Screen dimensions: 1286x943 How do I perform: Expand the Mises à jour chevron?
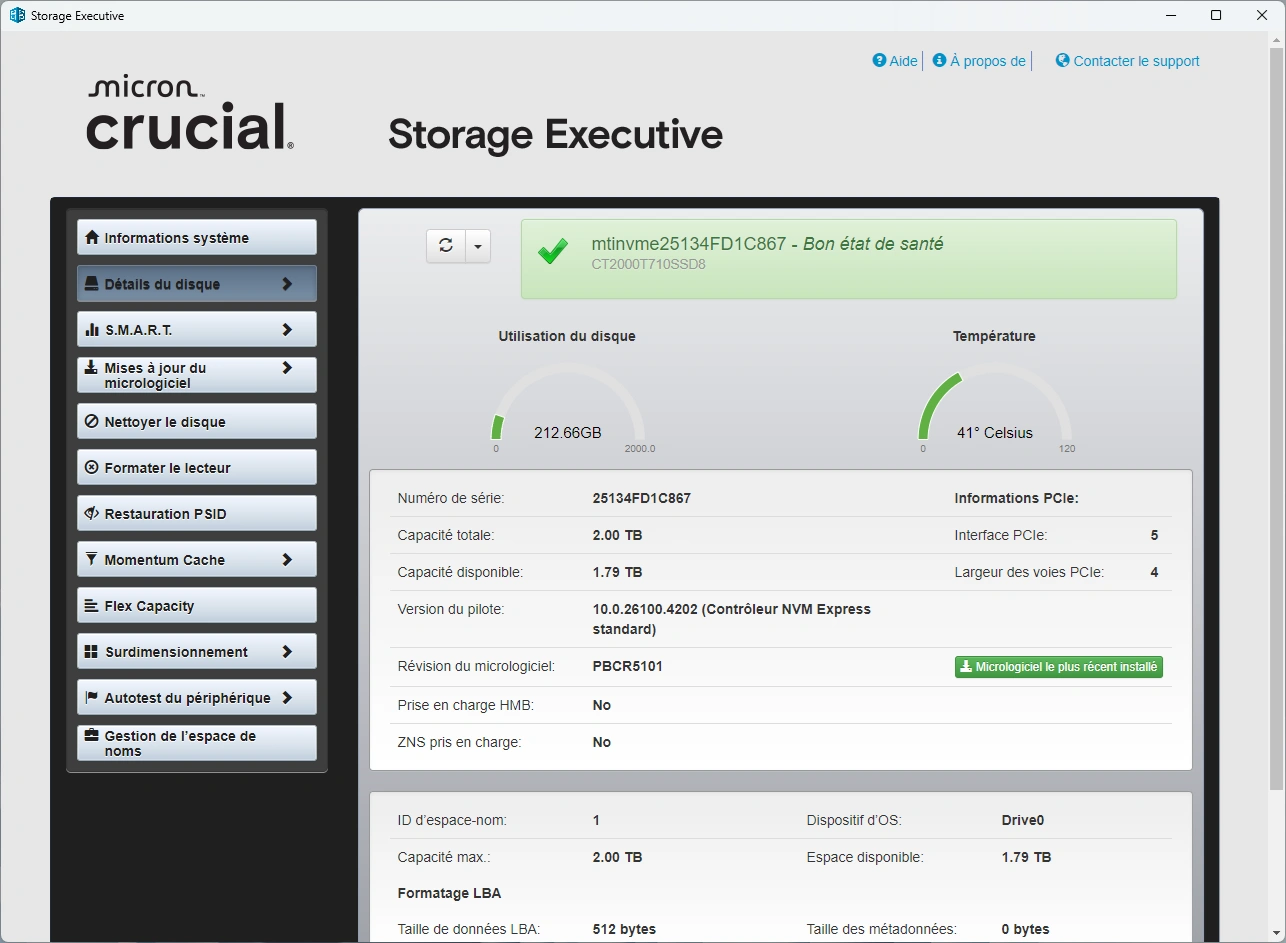pyautogui.click(x=287, y=368)
